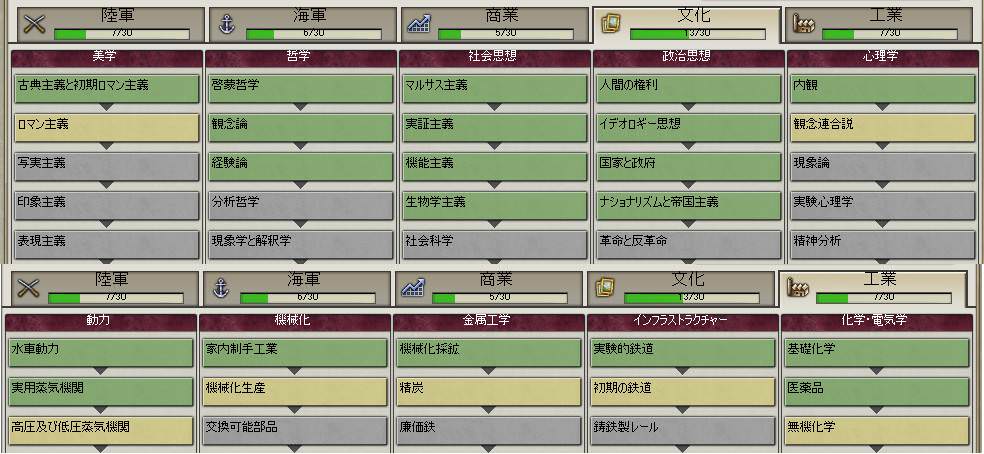Click commerce chart icon in upper tab row
Viewport: 984px width, 454px height.
coord(418,23)
